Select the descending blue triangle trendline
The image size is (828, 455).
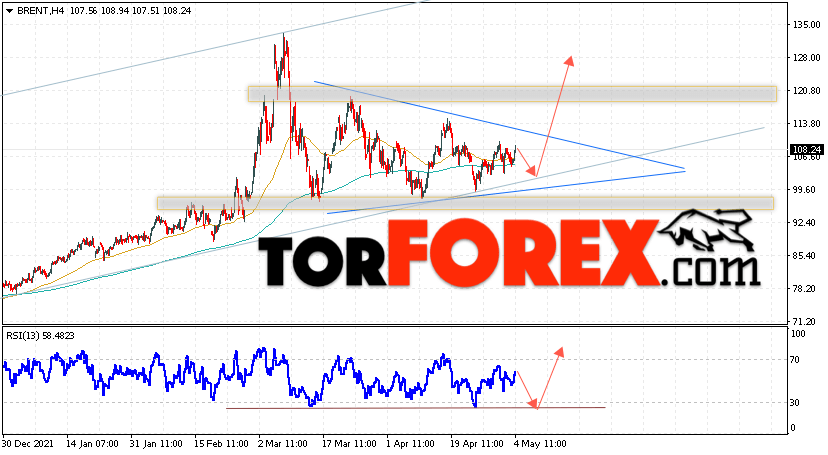pos(499,125)
